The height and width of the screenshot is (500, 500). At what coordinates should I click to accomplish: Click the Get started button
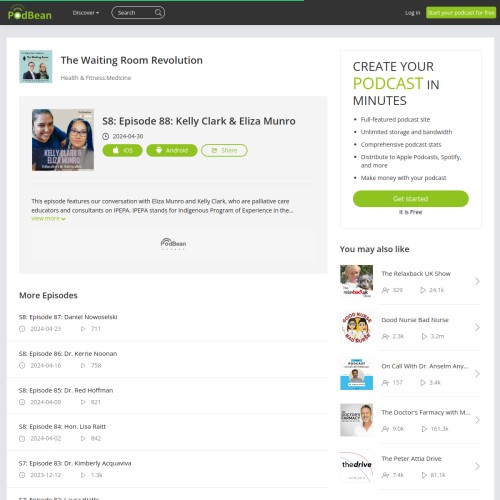tap(411, 199)
